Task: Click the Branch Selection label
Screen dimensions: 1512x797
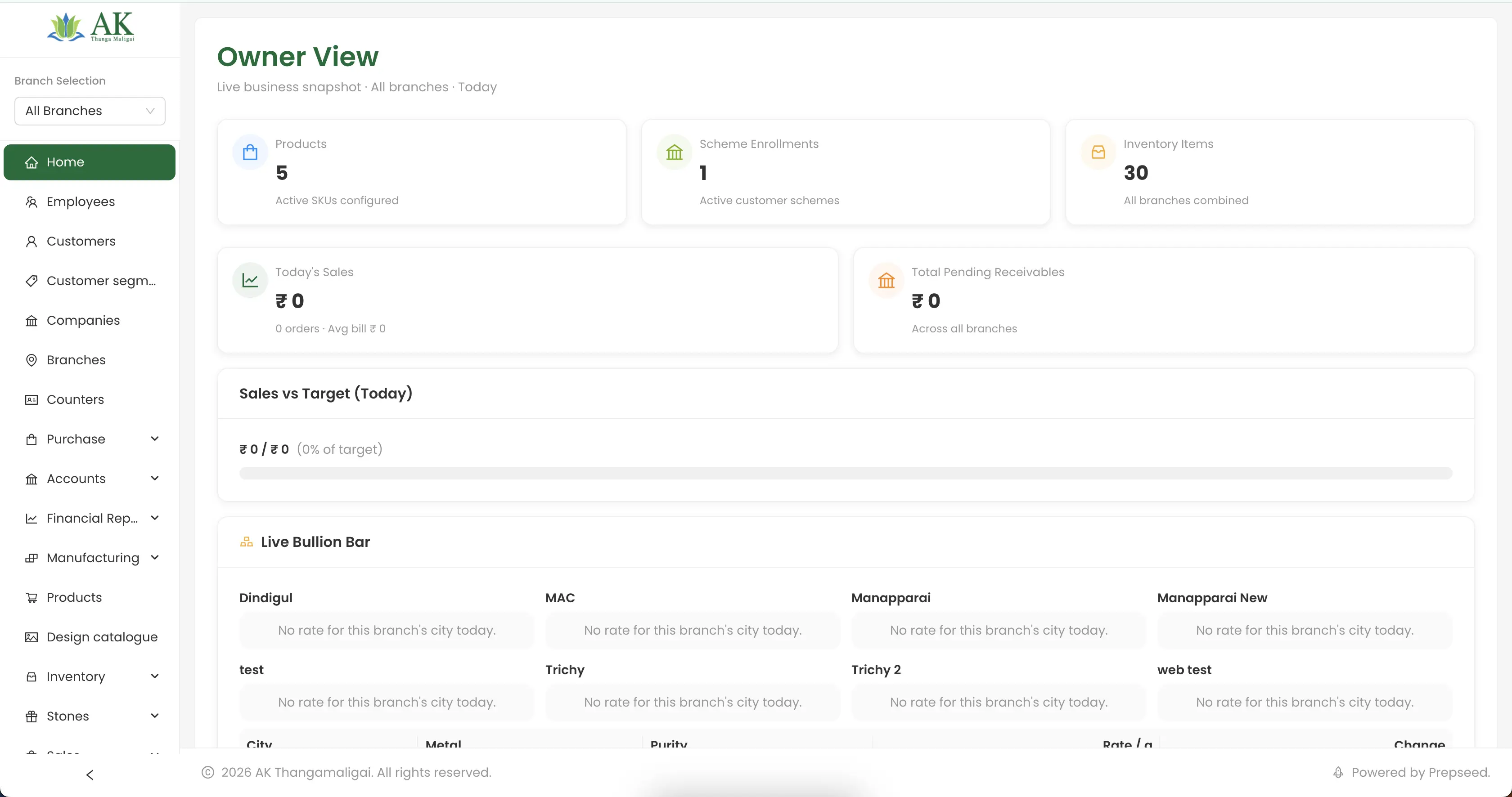Action: [x=60, y=81]
